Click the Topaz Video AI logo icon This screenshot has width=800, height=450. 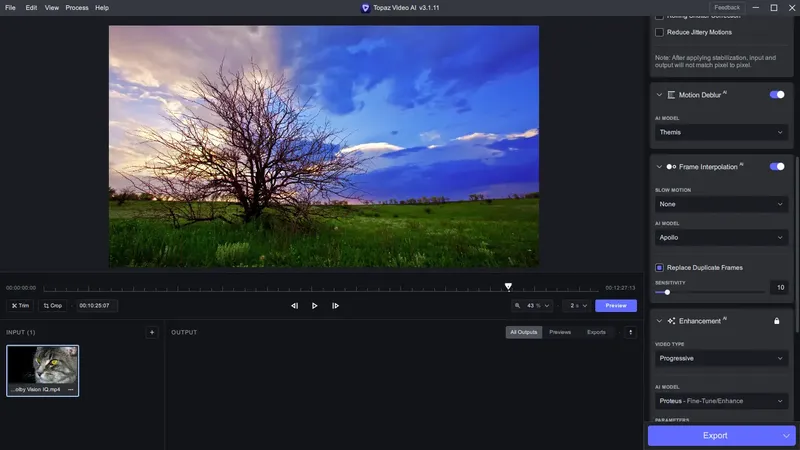pos(365,8)
